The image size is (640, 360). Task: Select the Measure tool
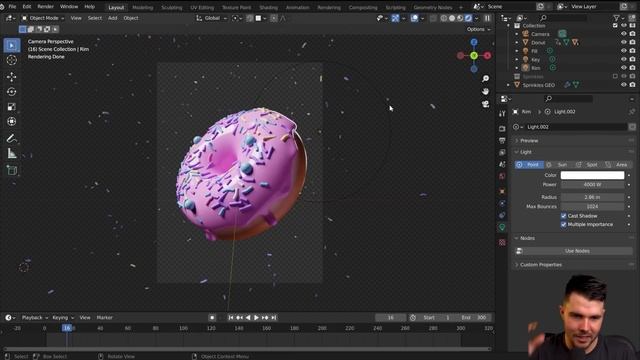tap(11, 153)
